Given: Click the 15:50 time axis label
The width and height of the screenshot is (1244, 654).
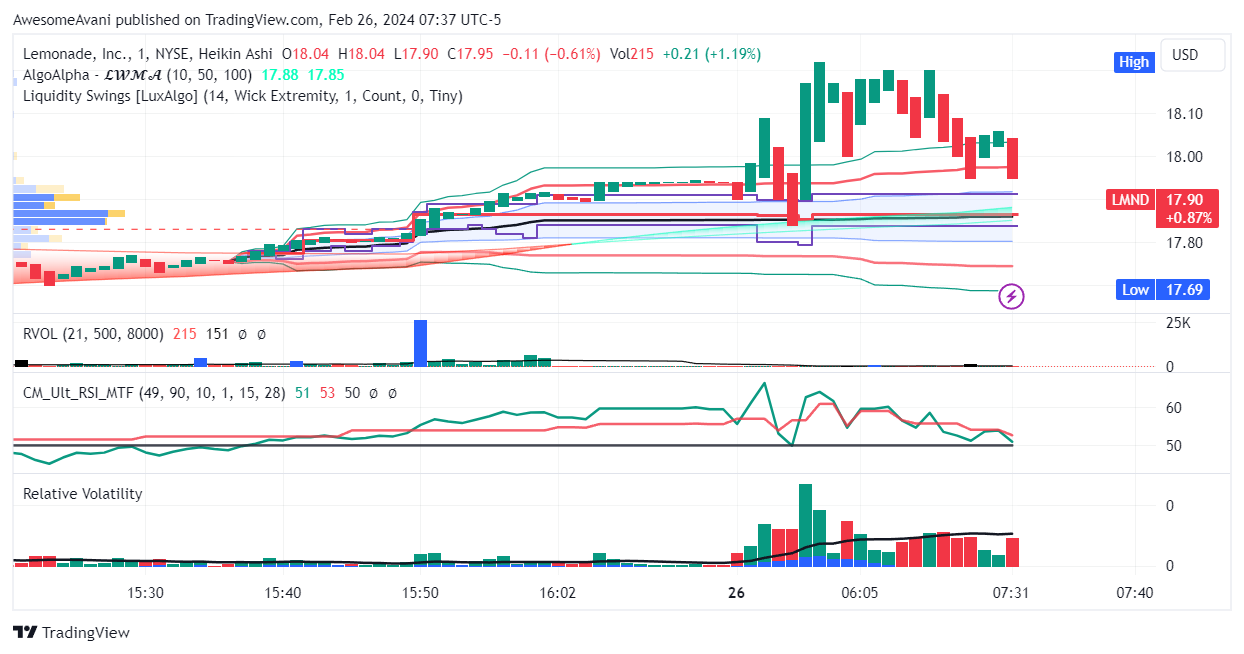Looking at the screenshot, I should tap(421, 593).
